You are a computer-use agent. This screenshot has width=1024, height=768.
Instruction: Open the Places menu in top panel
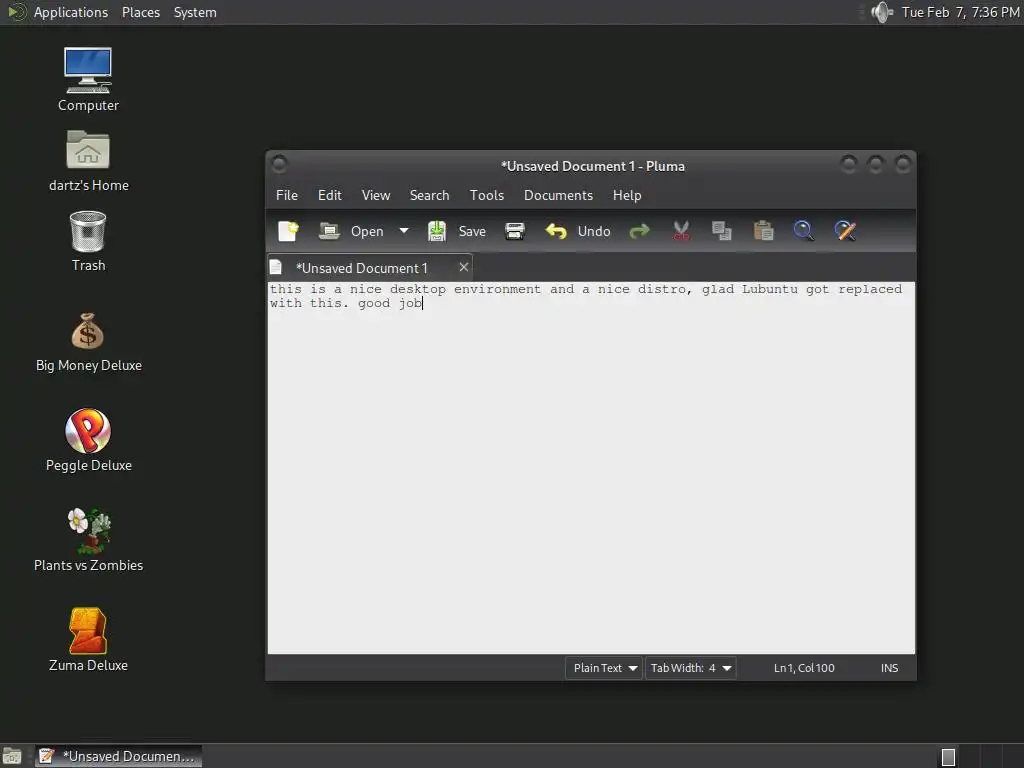tap(140, 12)
